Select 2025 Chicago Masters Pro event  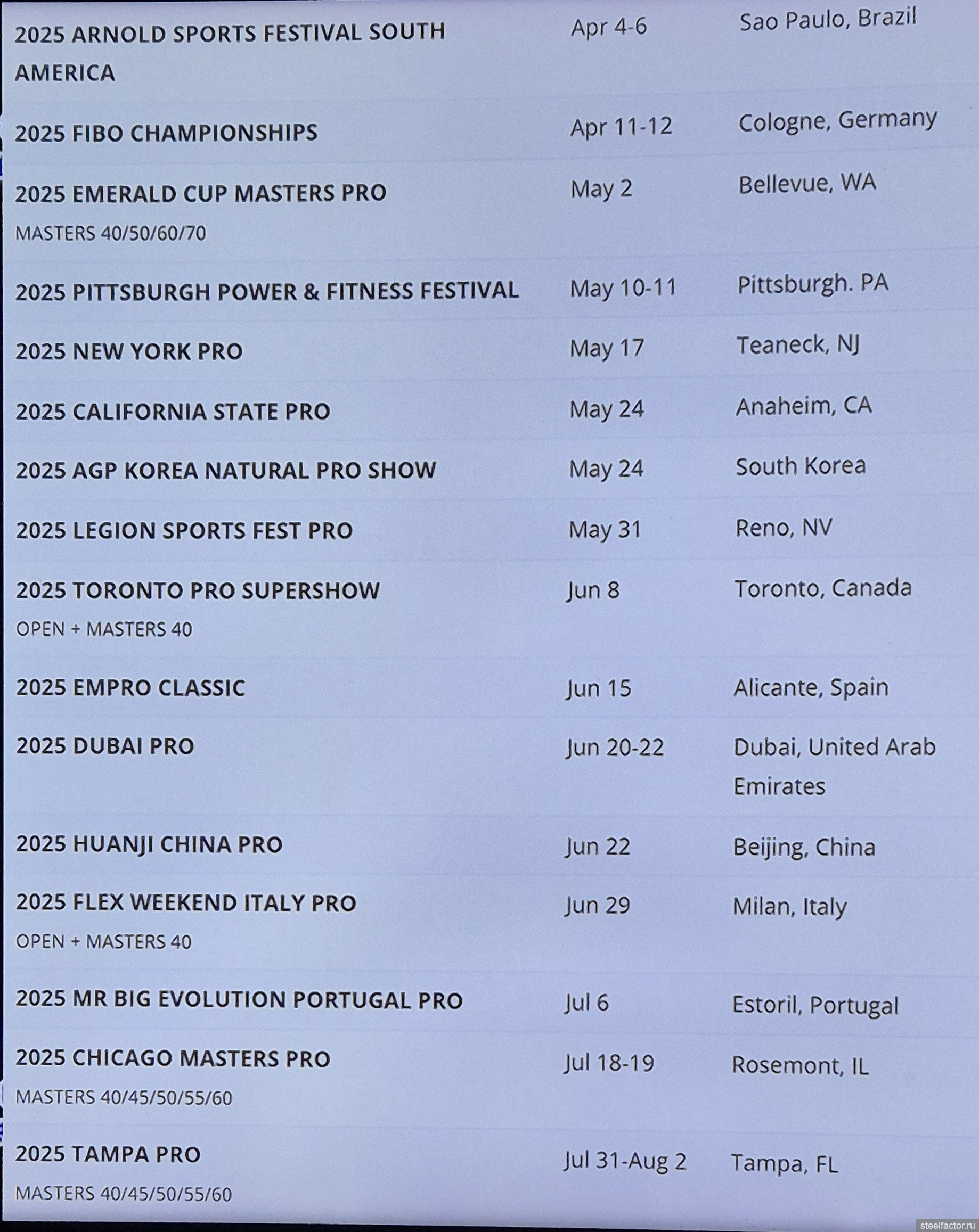173,1059
